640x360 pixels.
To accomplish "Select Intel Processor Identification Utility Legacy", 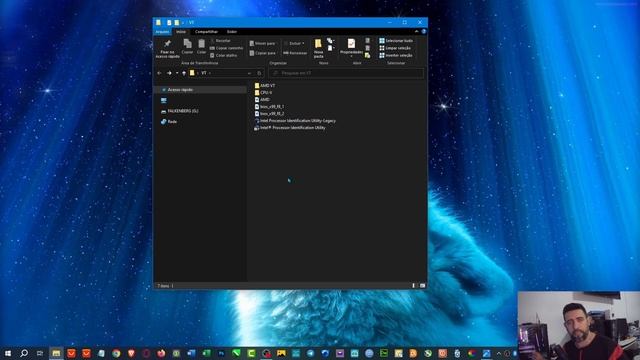I will (295, 121).
